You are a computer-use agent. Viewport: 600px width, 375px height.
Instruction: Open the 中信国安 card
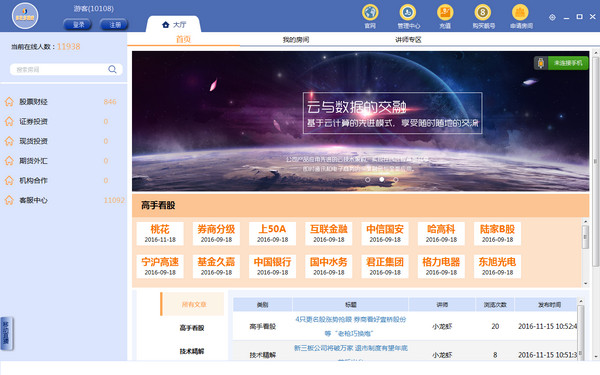[385, 233]
